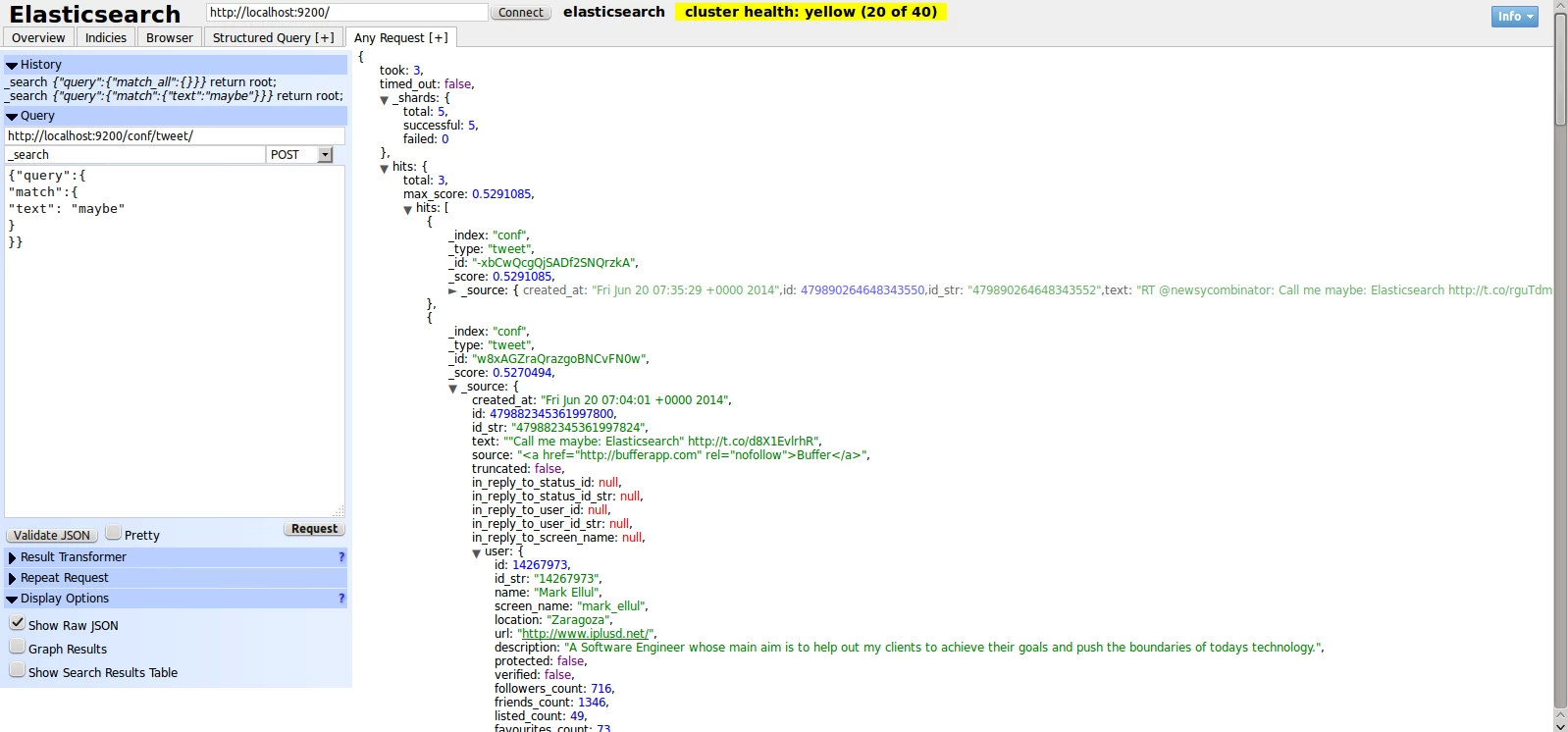Click the cluster health yellow status
The height and width of the screenshot is (732, 1568).
coord(810,12)
